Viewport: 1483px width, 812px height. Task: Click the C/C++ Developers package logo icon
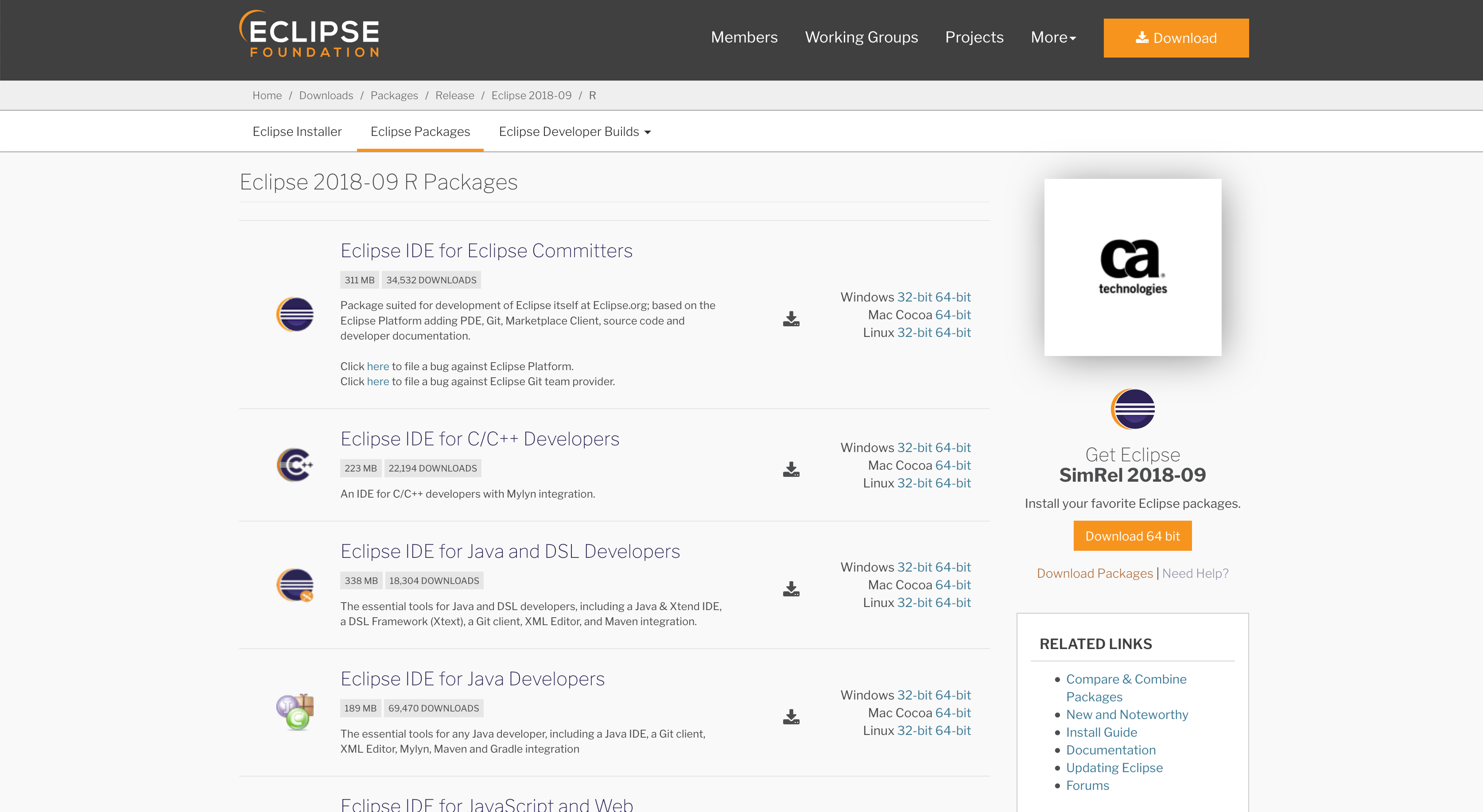(x=295, y=465)
